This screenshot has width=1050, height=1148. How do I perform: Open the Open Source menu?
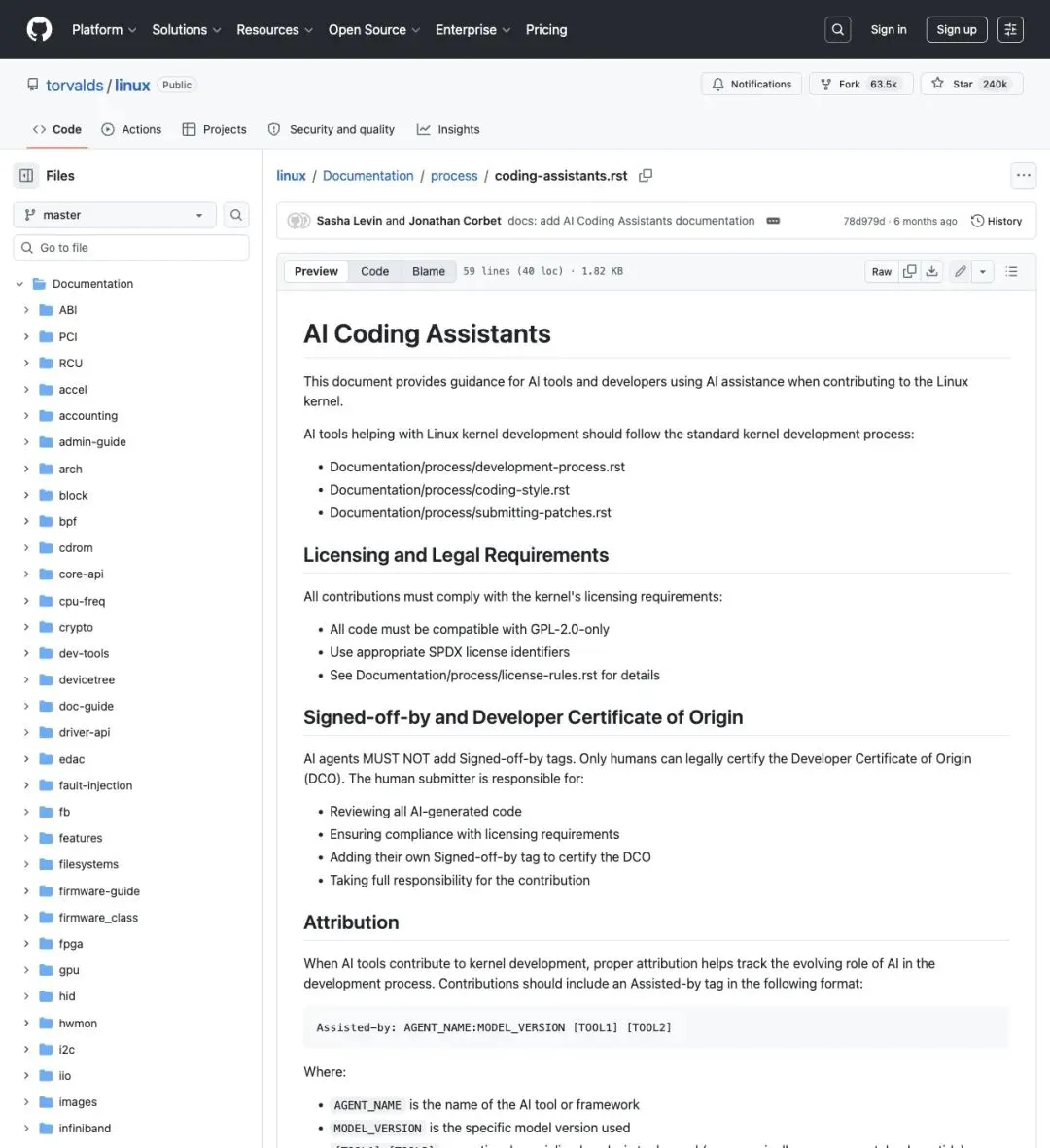pos(374,29)
